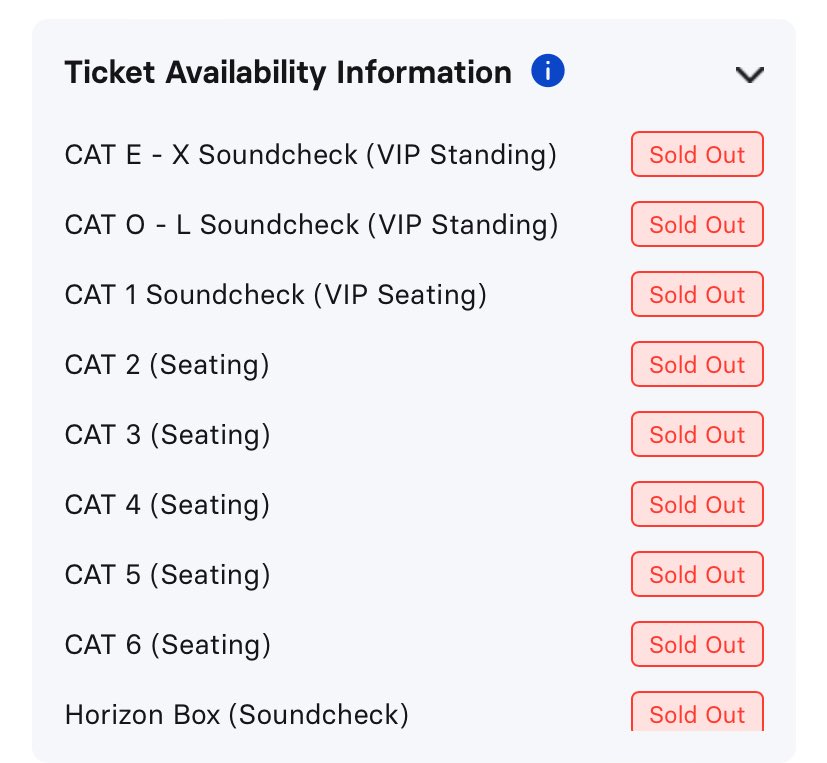The height and width of the screenshot is (763, 827).
Task: Click Sold Out badge for CAT 5 Seating
Action: (697, 575)
